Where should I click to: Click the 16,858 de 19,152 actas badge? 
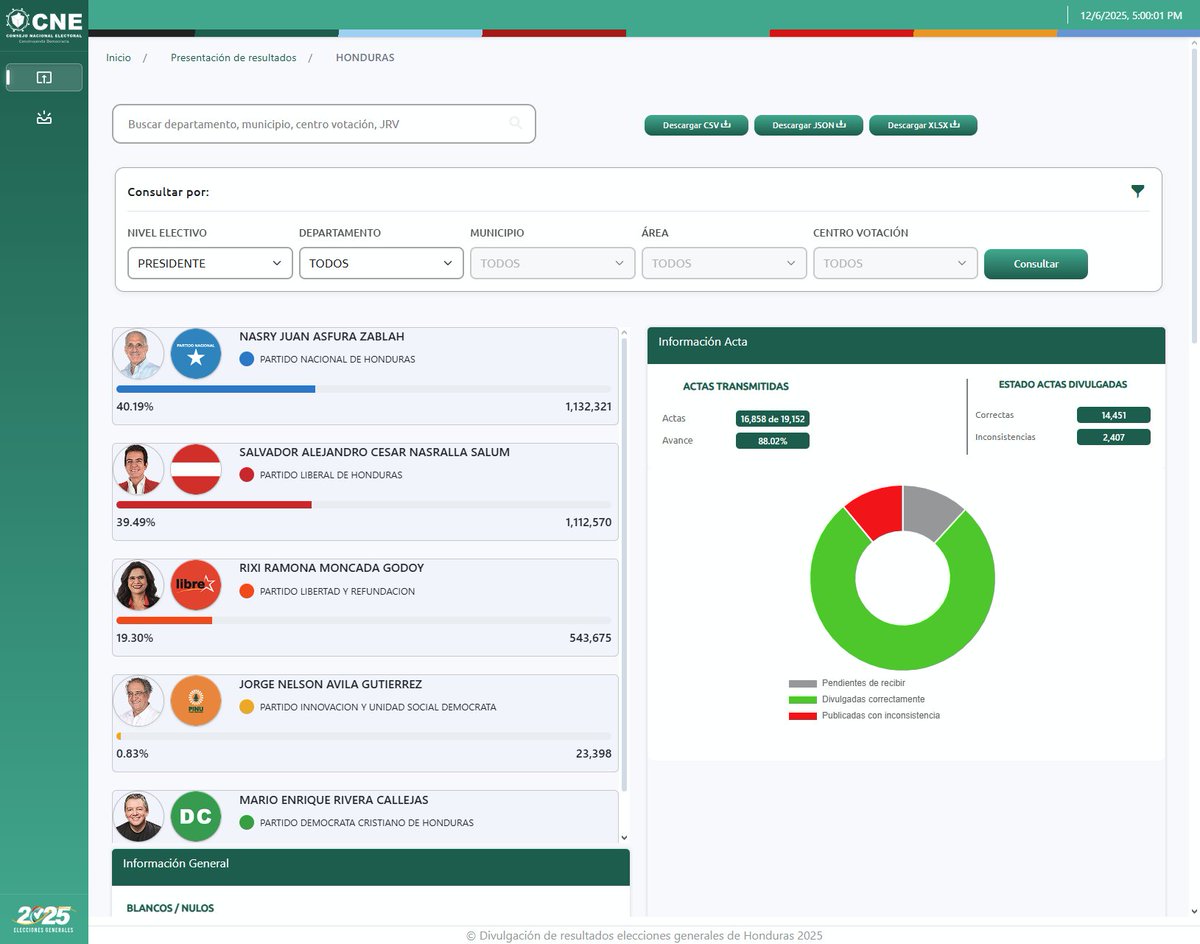[x=772, y=419]
